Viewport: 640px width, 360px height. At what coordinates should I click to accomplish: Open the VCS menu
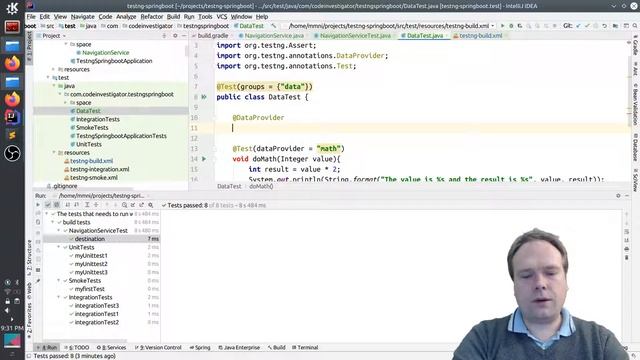[x=222, y=17]
